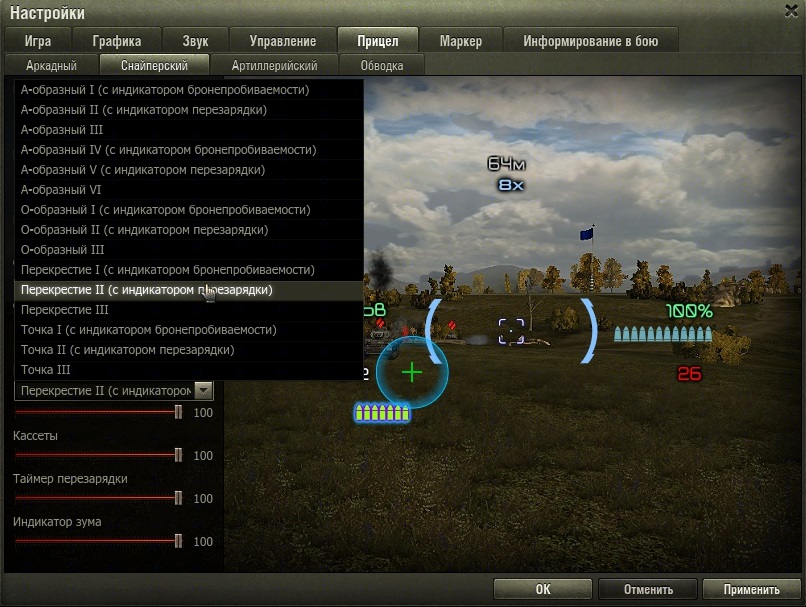Click the red 26 counter in preview

pos(689,374)
